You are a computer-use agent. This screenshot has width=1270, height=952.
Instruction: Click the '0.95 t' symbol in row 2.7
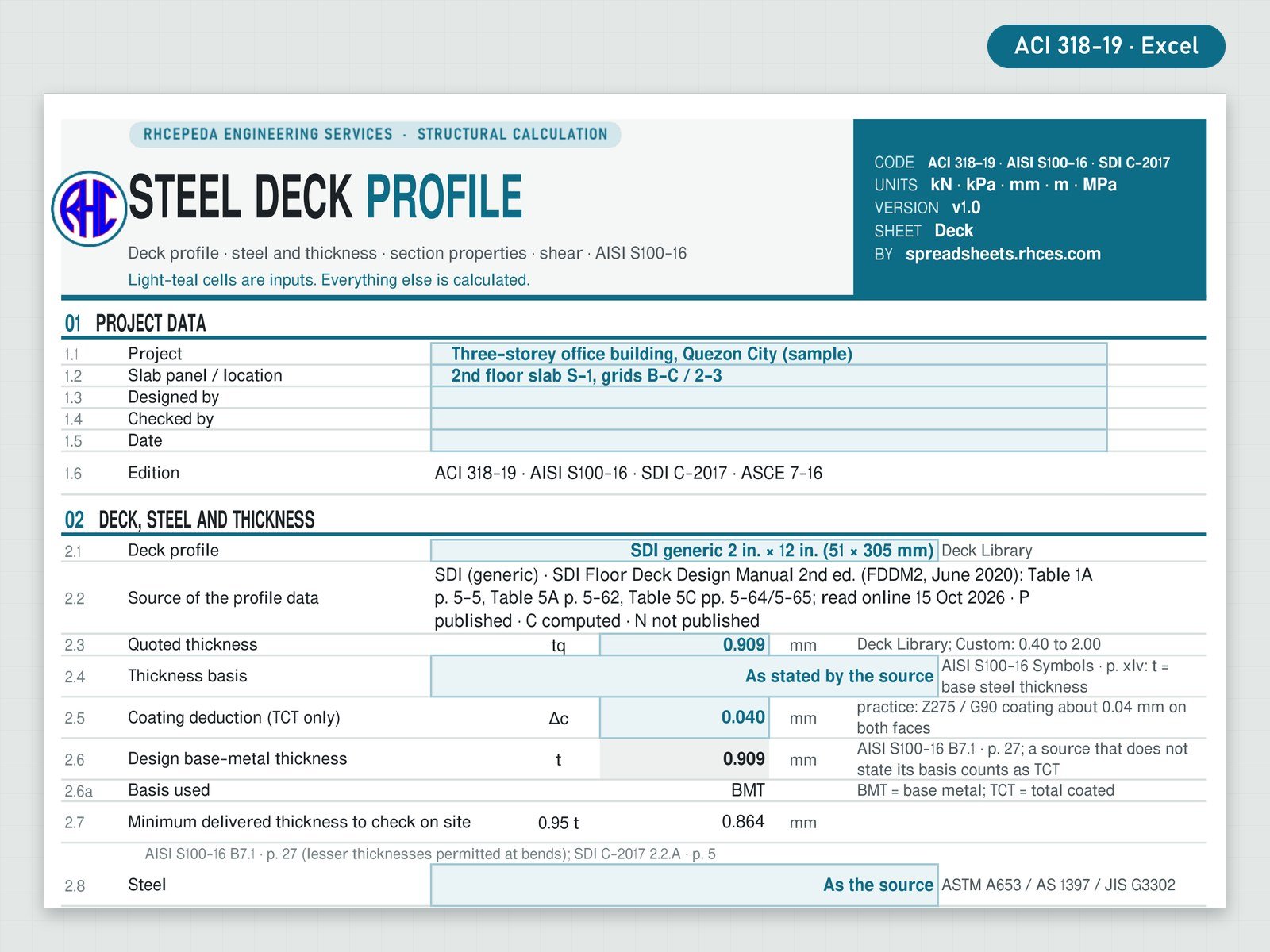[x=558, y=823]
